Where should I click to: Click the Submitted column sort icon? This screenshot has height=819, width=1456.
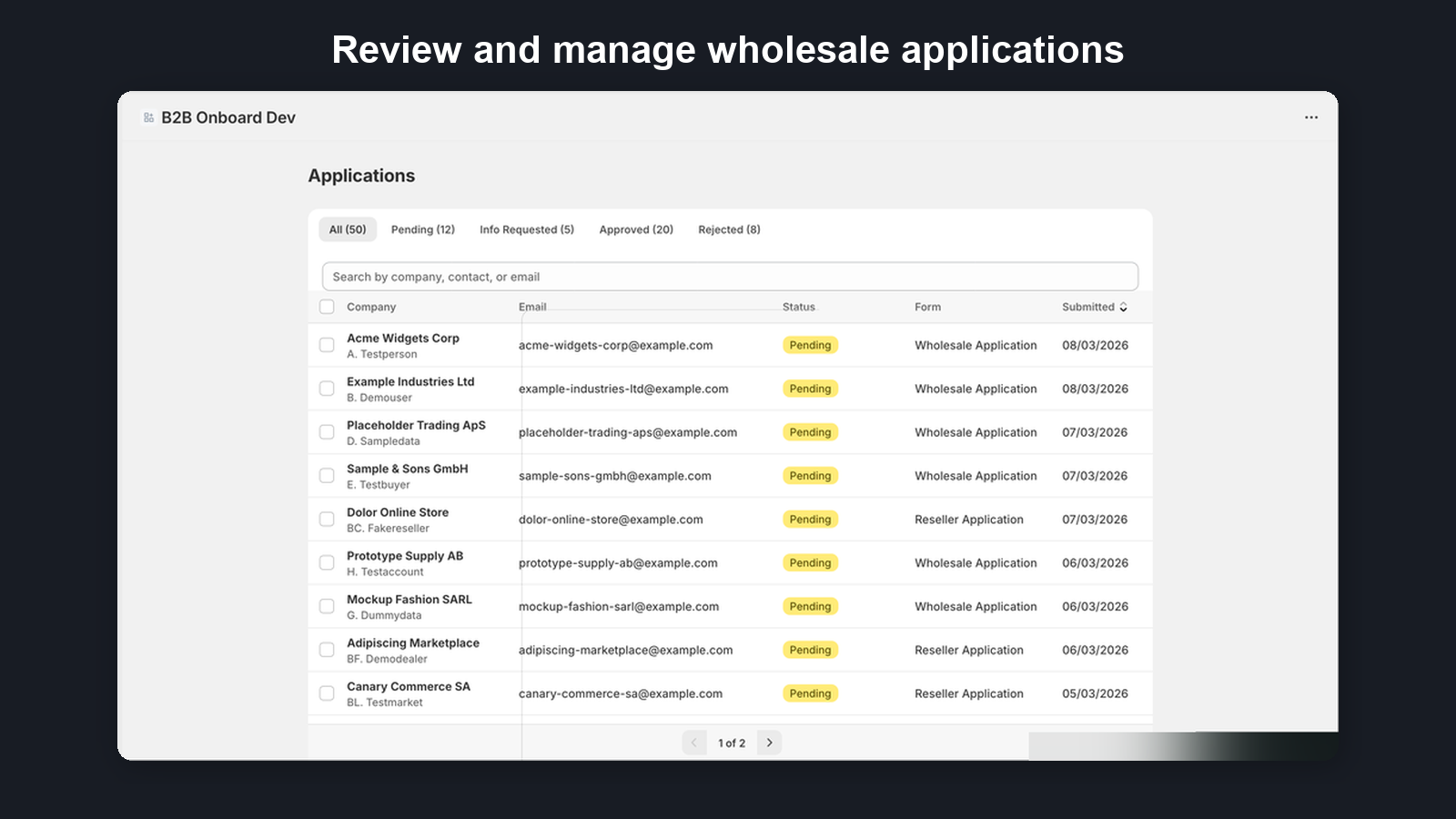(1123, 307)
